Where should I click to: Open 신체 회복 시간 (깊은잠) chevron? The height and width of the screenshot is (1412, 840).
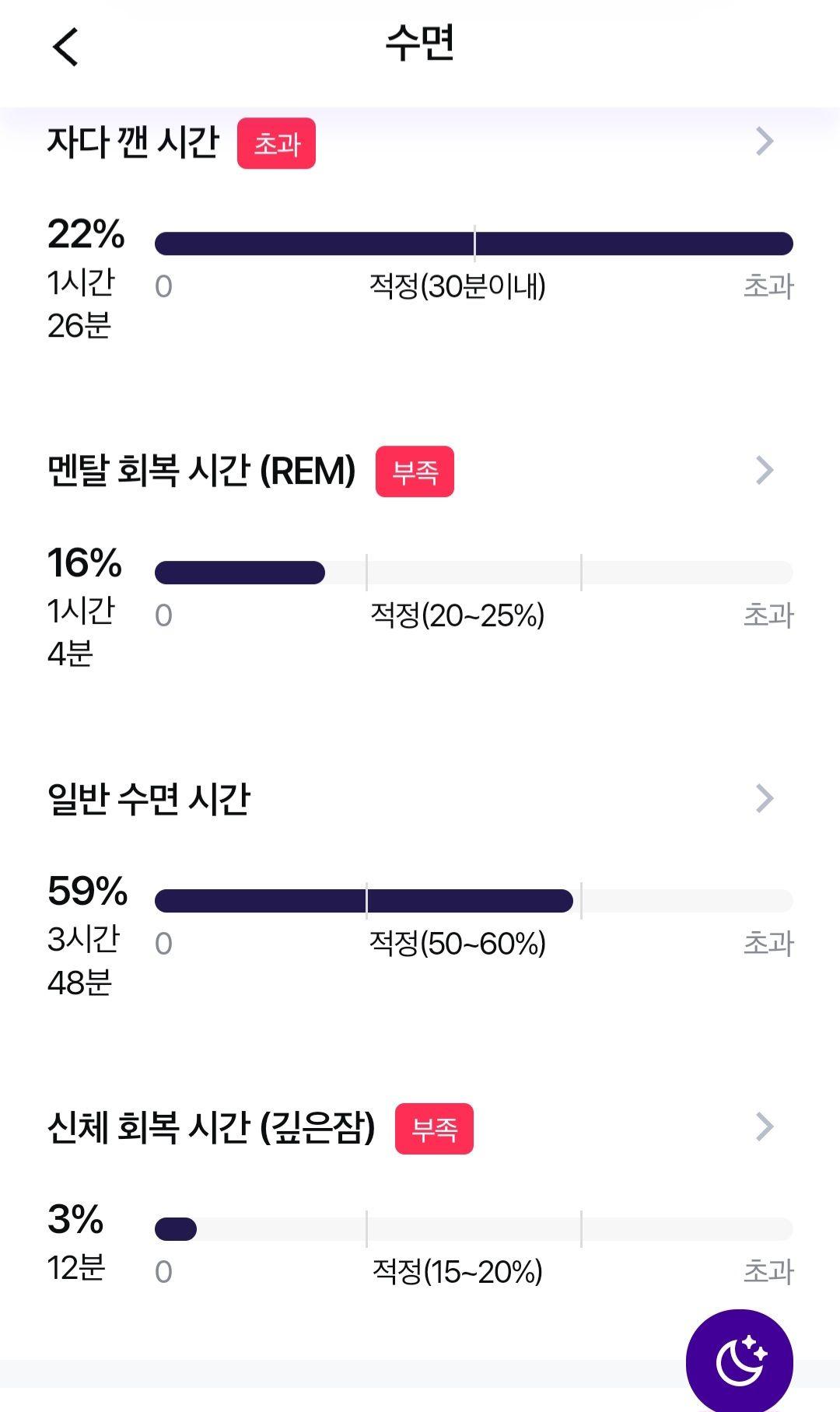pyautogui.click(x=765, y=1126)
